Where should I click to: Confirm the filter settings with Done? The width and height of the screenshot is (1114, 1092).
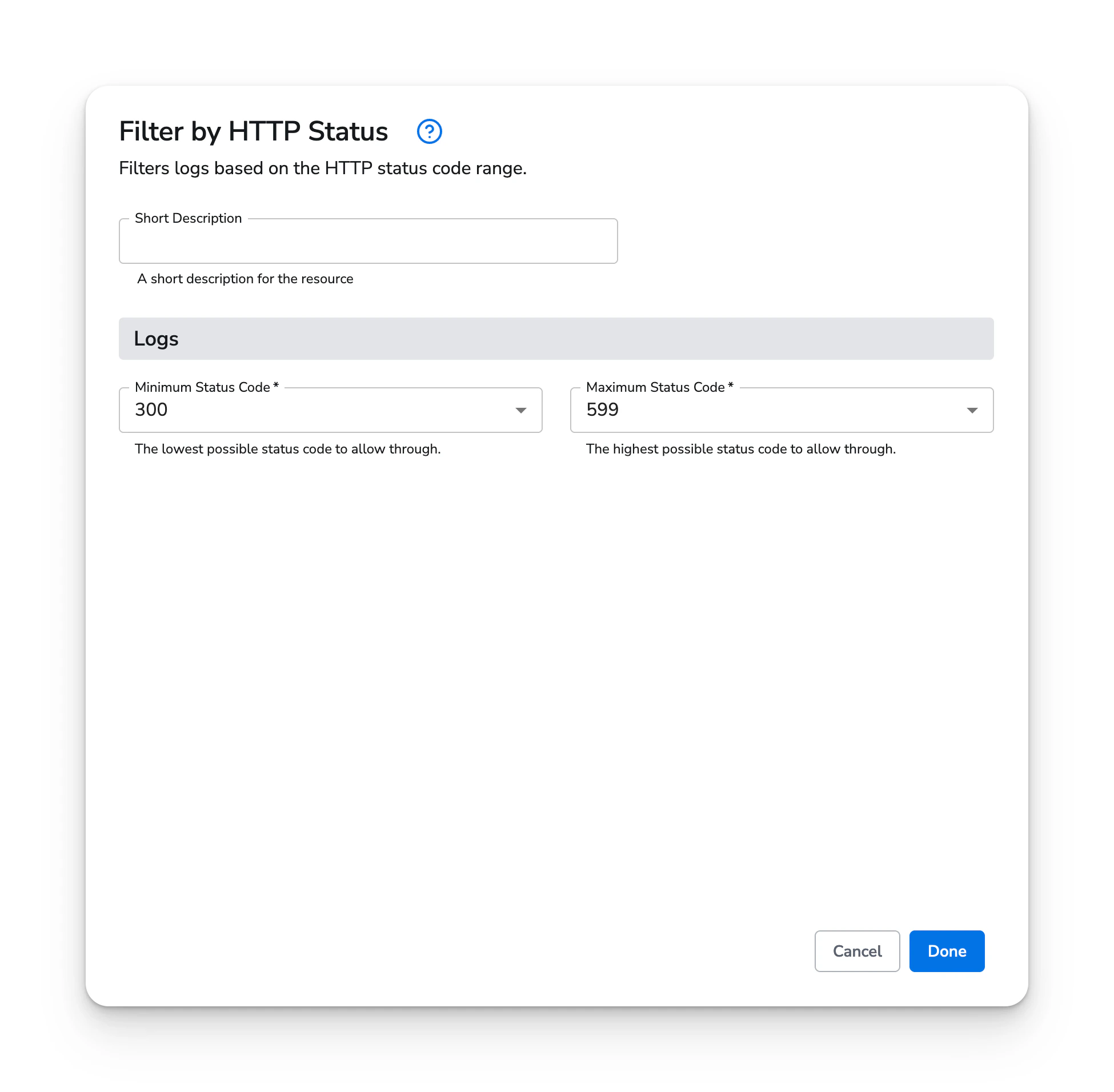tap(946, 951)
